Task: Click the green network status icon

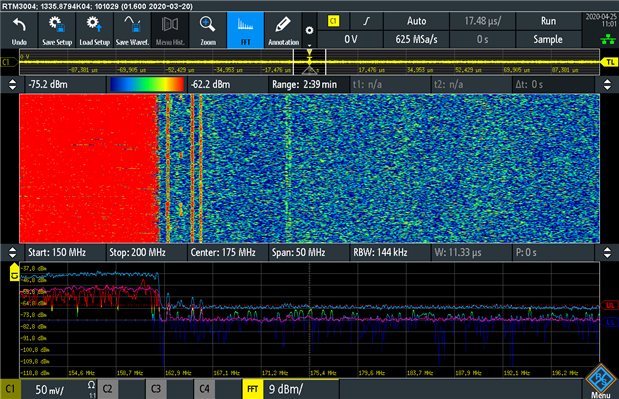Action: coord(608,39)
